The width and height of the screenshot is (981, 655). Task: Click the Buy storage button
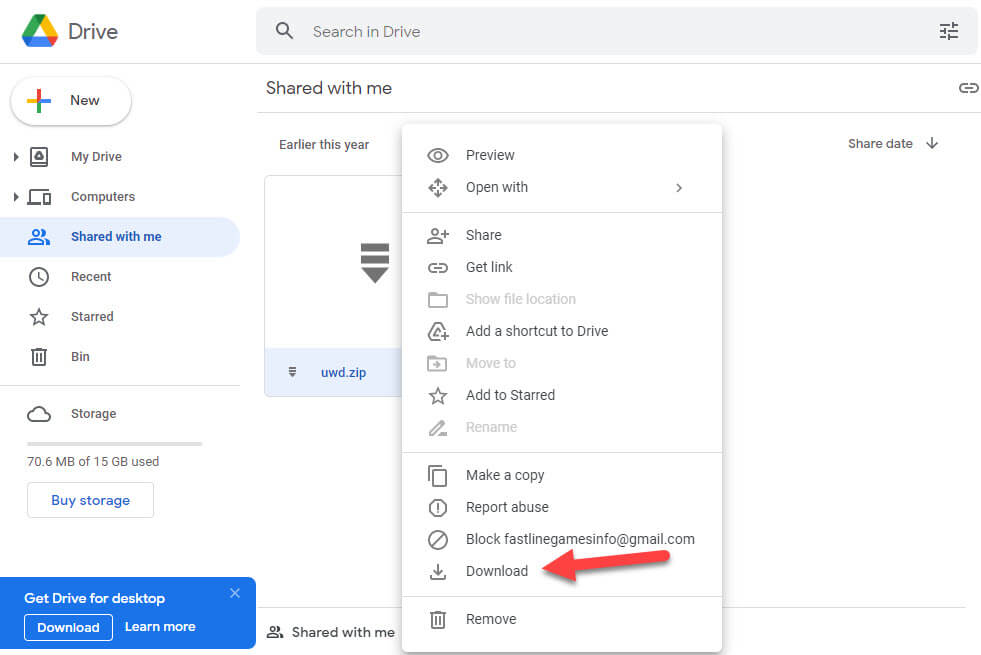click(x=90, y=500)
